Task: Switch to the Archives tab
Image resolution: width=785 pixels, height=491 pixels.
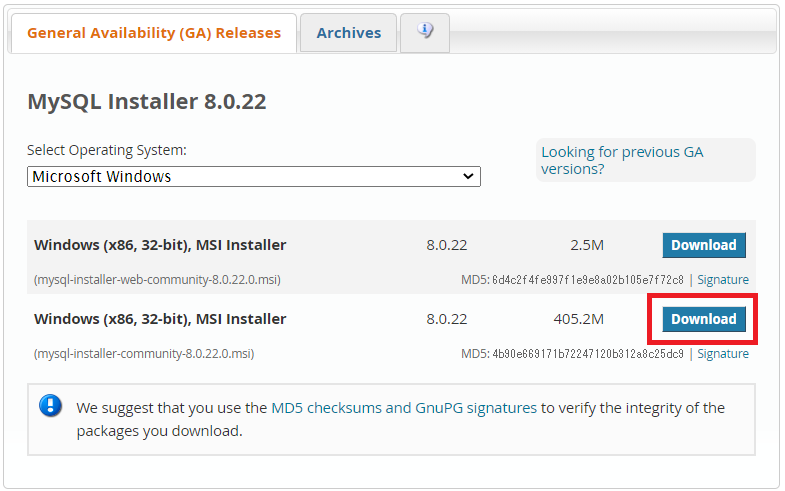Action: pos(348,33)
